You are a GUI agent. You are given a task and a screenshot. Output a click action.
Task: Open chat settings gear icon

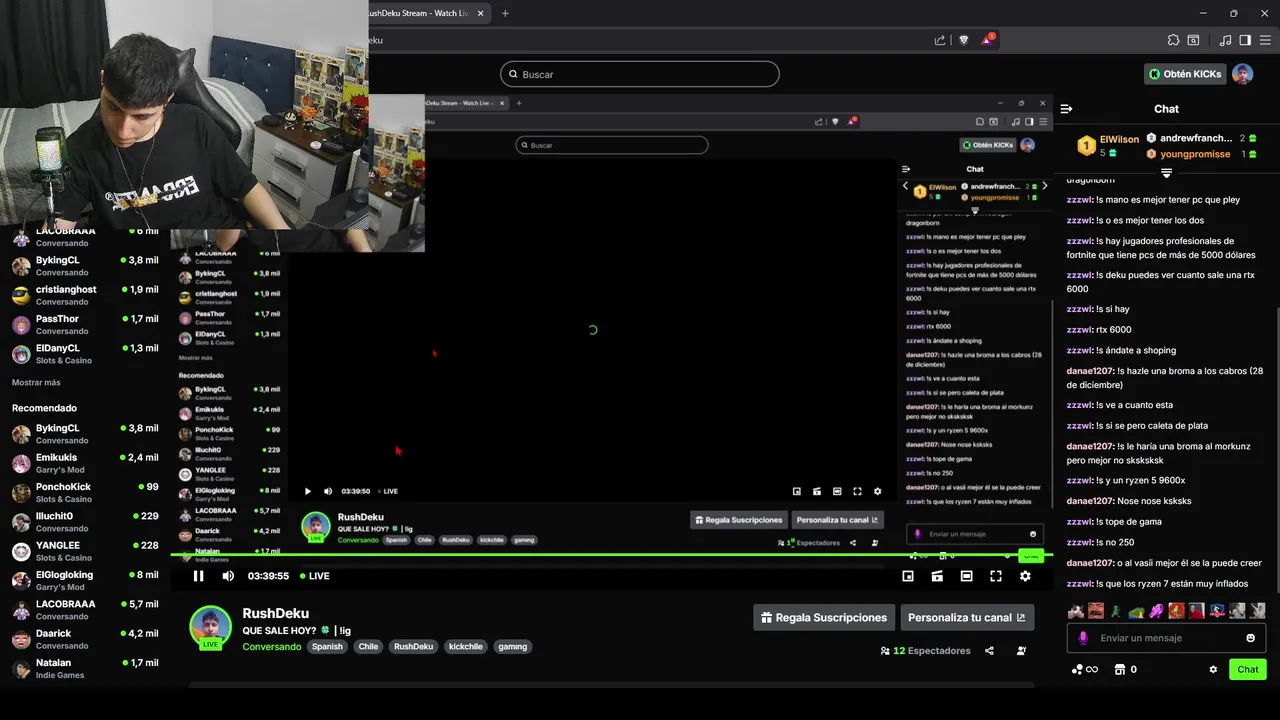coord(1213,670)
